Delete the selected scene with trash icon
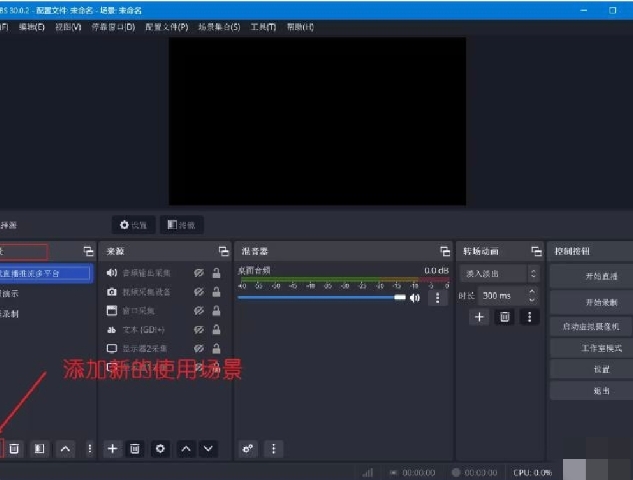633x480 pixels. 15,449
